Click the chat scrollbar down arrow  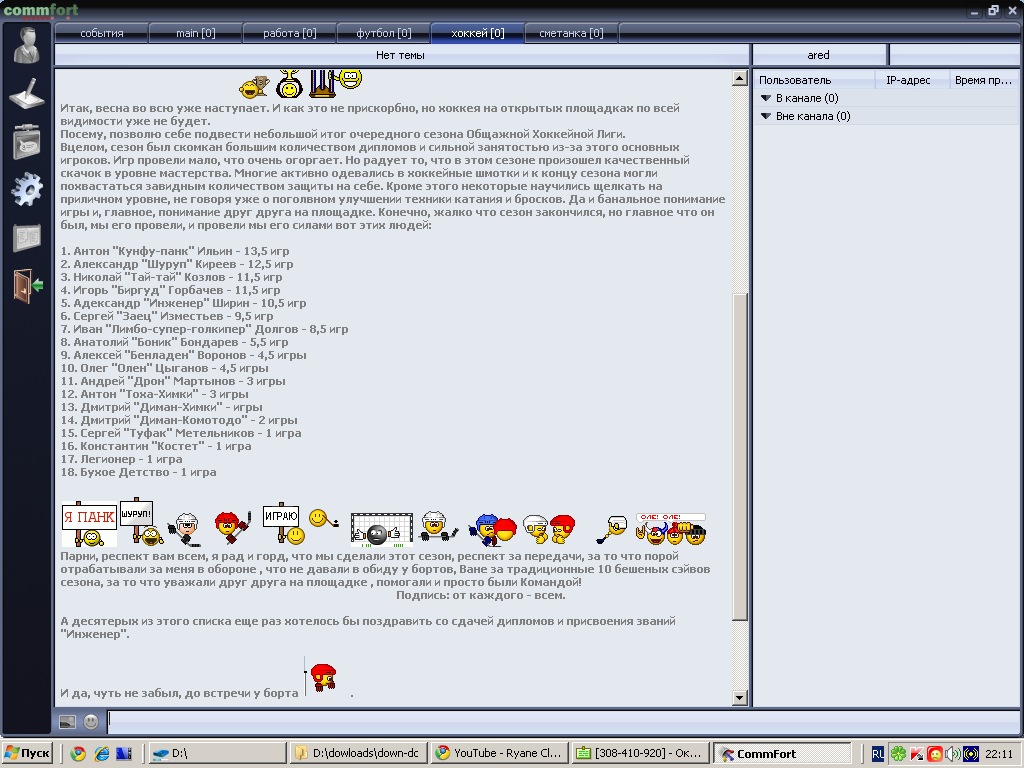(x=740, y=698)
